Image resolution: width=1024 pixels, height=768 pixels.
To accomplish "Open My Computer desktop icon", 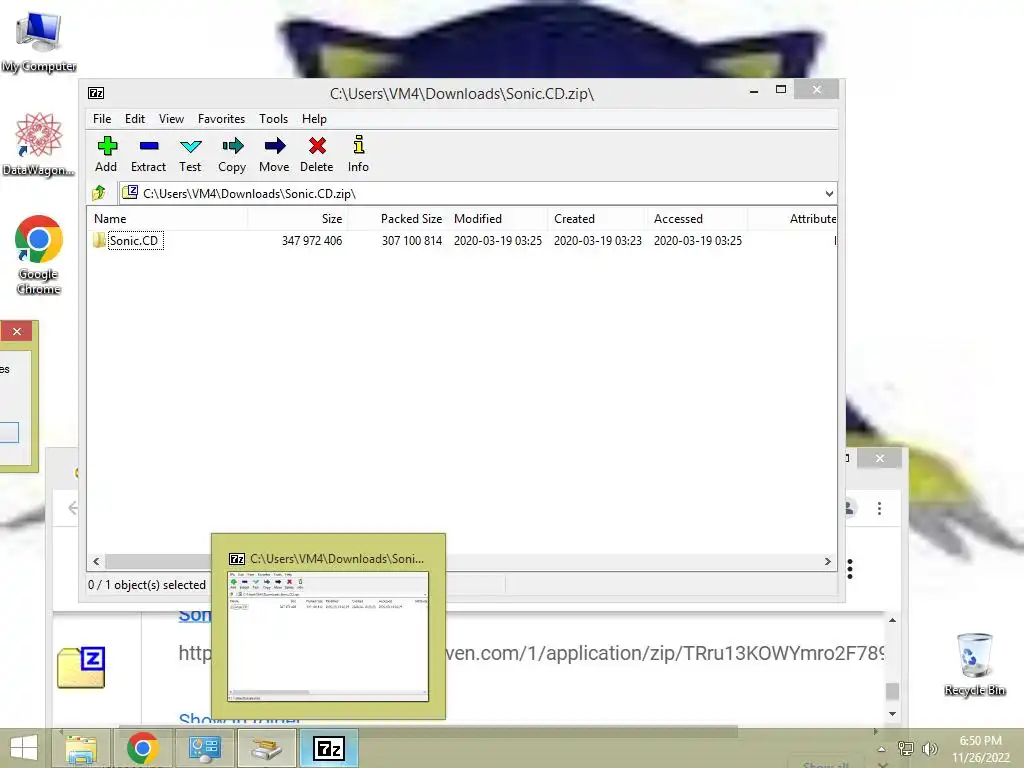I will click(39, 42).
